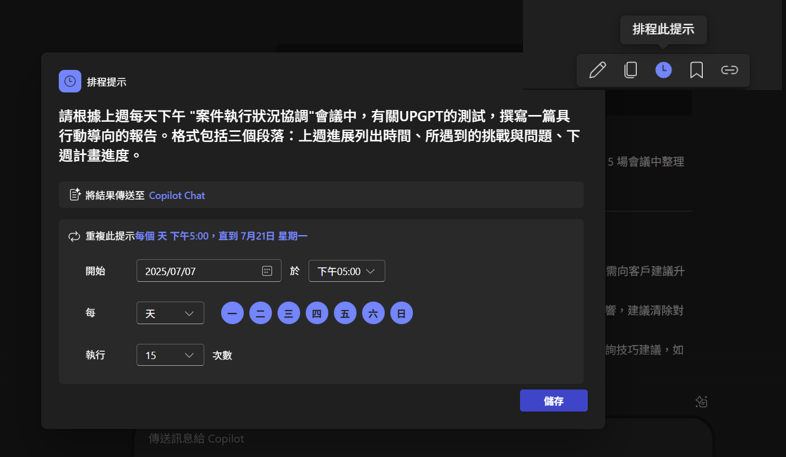The height and width of the screenshot is (457, 786).
Task: Click the sparkle icon in the chat background
Action: coord(701,401)
